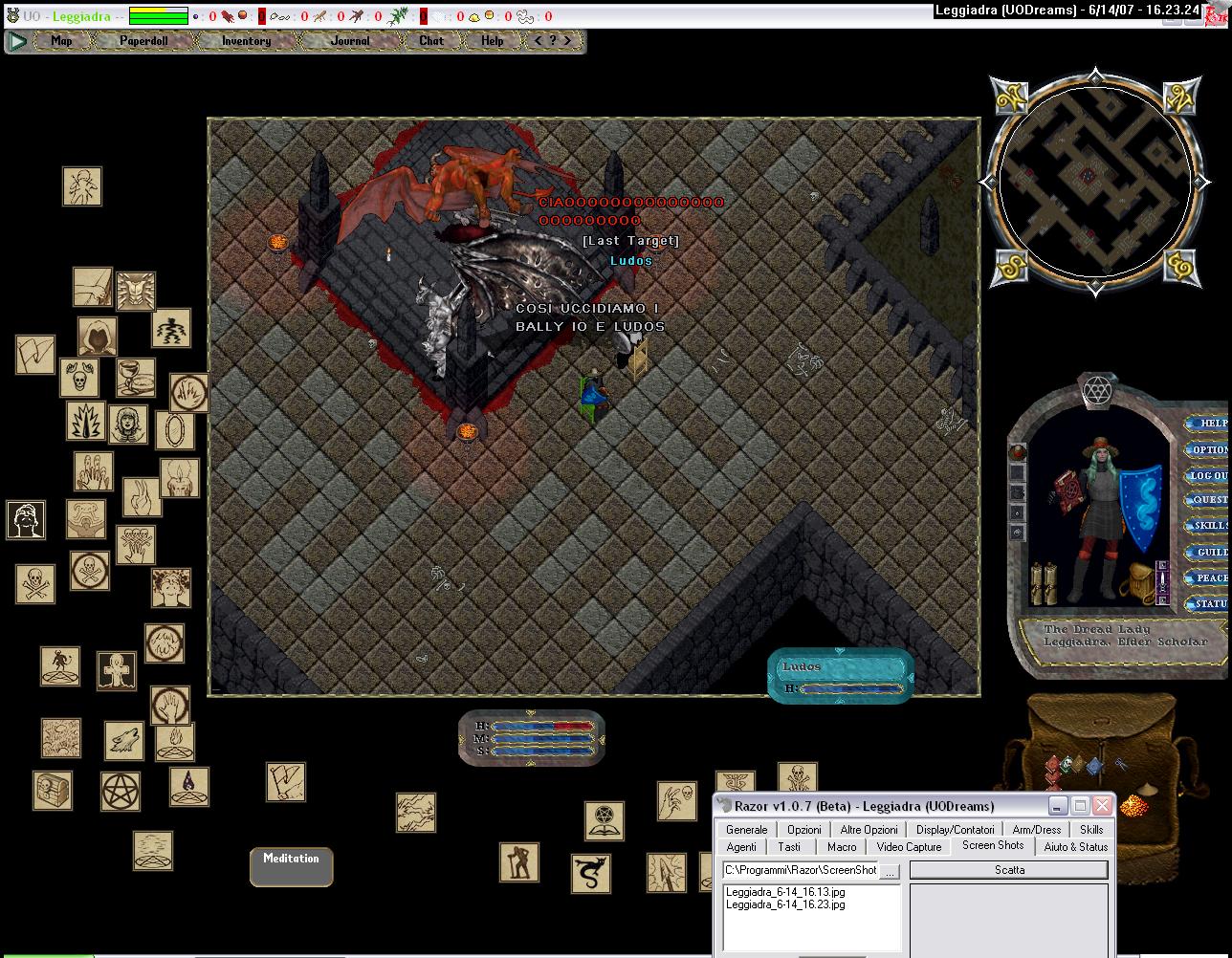This screenshot has width=1232, height=958.
Task: Cast the plain pentagram spell icon
Action: 121,792
